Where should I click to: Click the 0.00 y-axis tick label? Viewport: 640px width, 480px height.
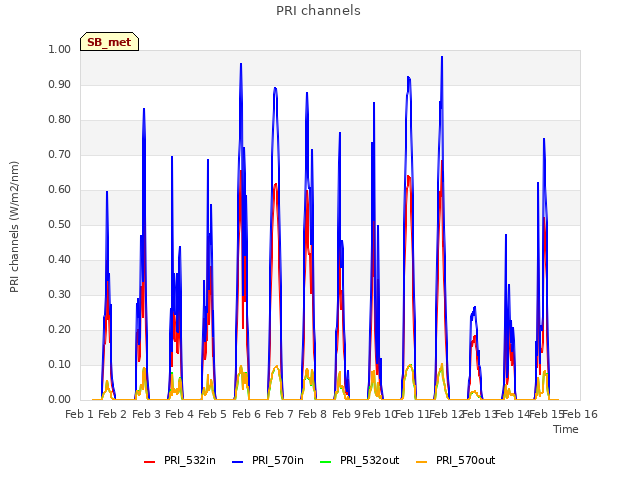pos(60,399)
